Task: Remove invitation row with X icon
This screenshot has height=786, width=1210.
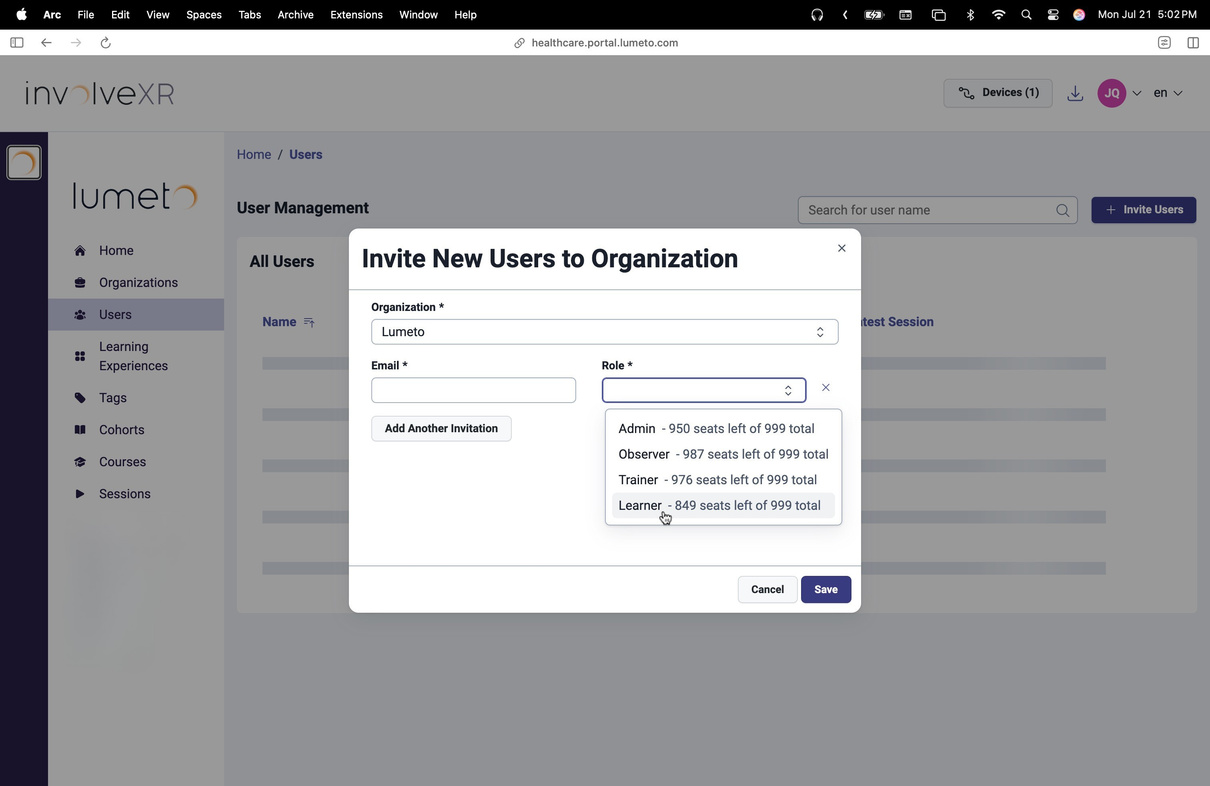Action: coord(825,388)
